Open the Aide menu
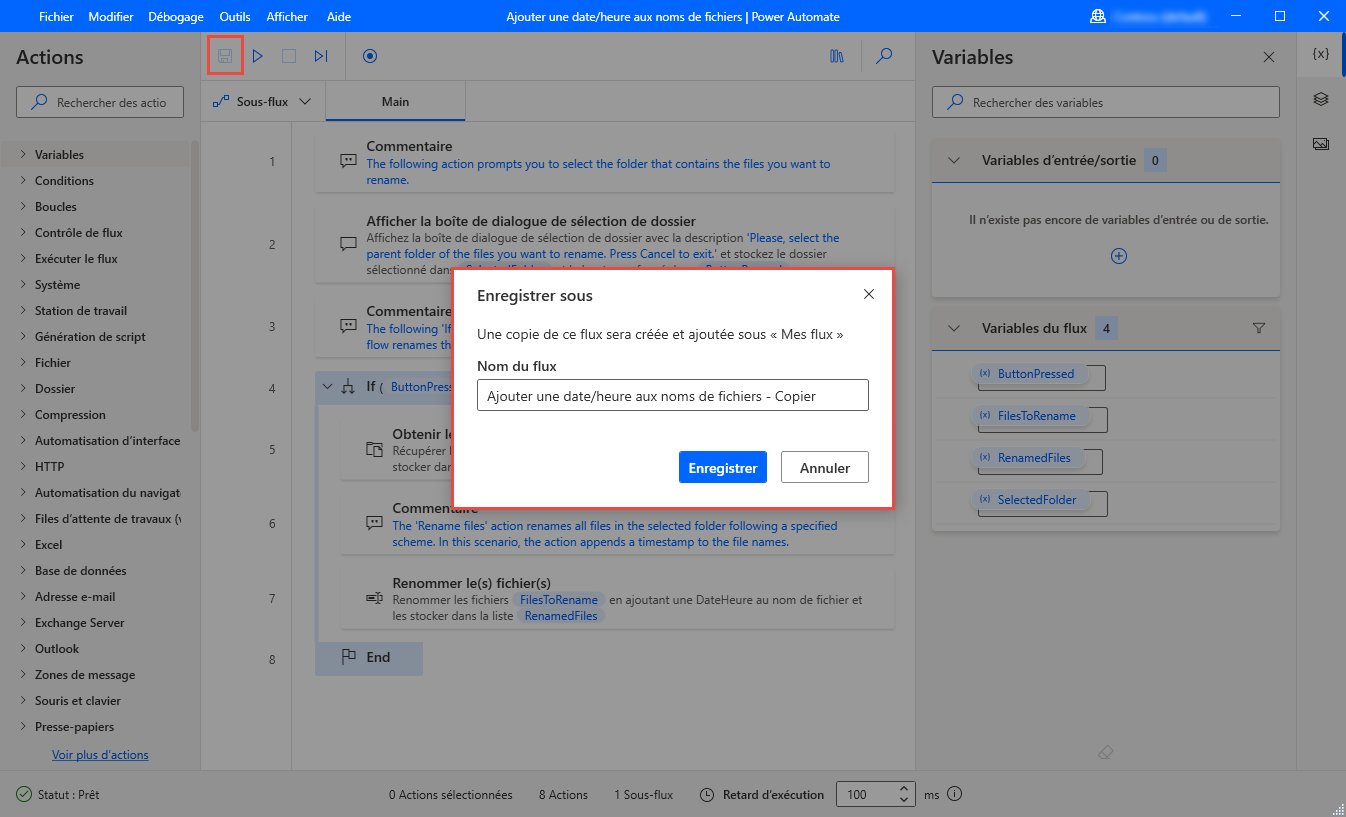 pyautogui.click(x=339, y=17)
